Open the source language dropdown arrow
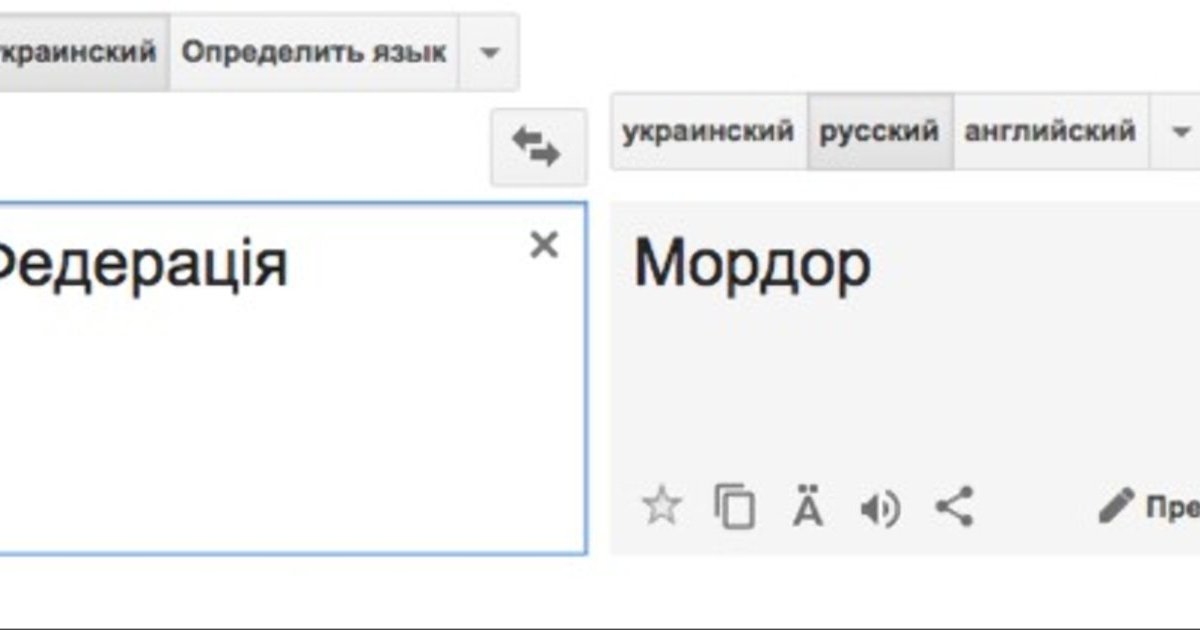The image size is (1200, 630). [x=489, y=52]
